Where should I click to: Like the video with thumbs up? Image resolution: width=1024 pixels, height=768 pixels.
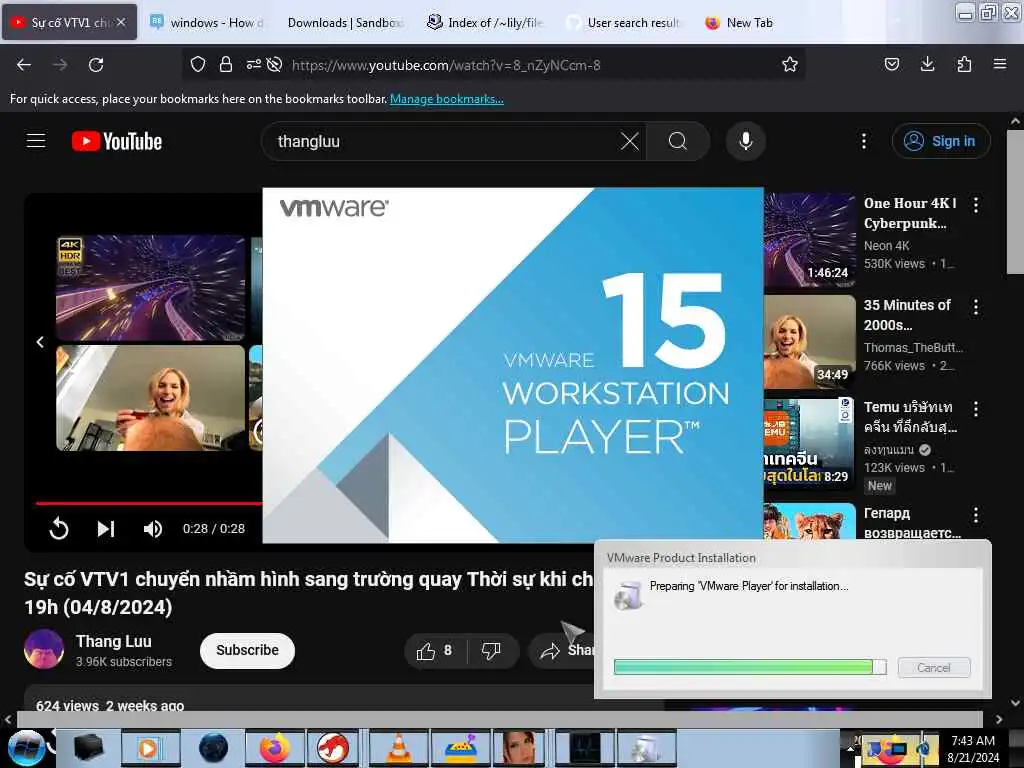click(435, 650)
